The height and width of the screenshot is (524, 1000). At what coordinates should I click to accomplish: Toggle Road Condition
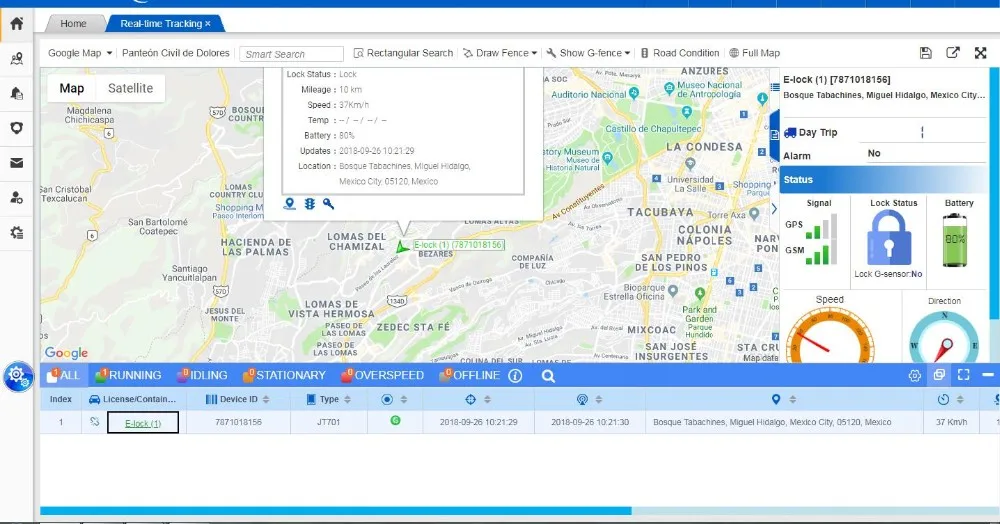point(680,53)
